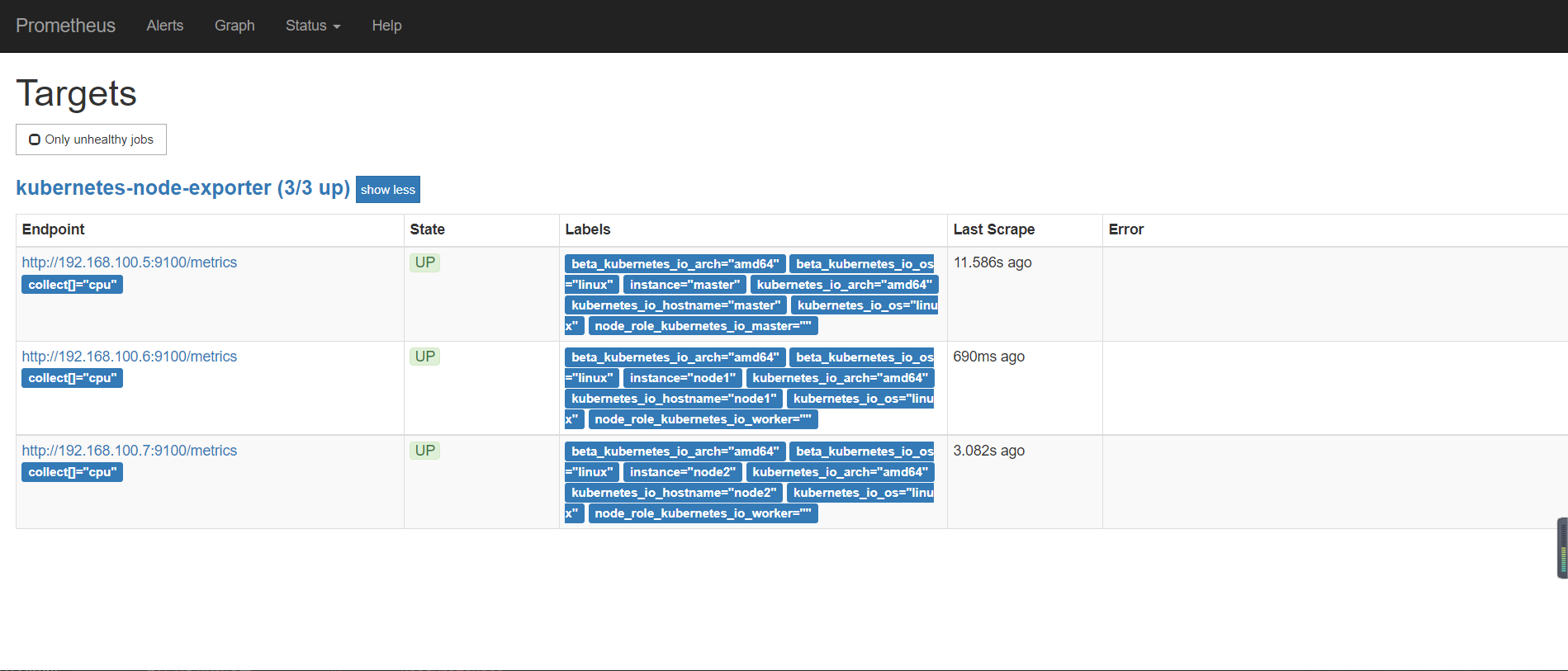The image size is (1568, 671).
Task: Click the 690ms ago last scrape value
Action: [988, 357]
